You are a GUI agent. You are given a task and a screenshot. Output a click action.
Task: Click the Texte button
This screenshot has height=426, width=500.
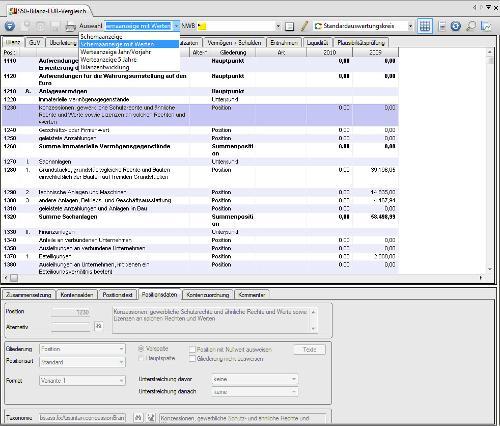309,349
